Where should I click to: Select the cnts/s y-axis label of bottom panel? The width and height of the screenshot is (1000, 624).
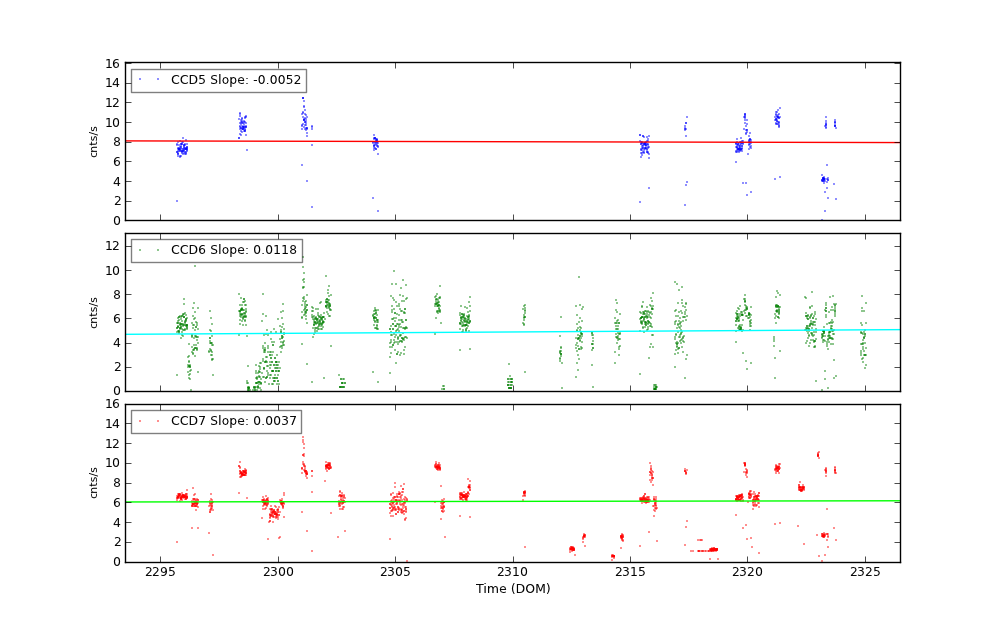pos(94,482)
